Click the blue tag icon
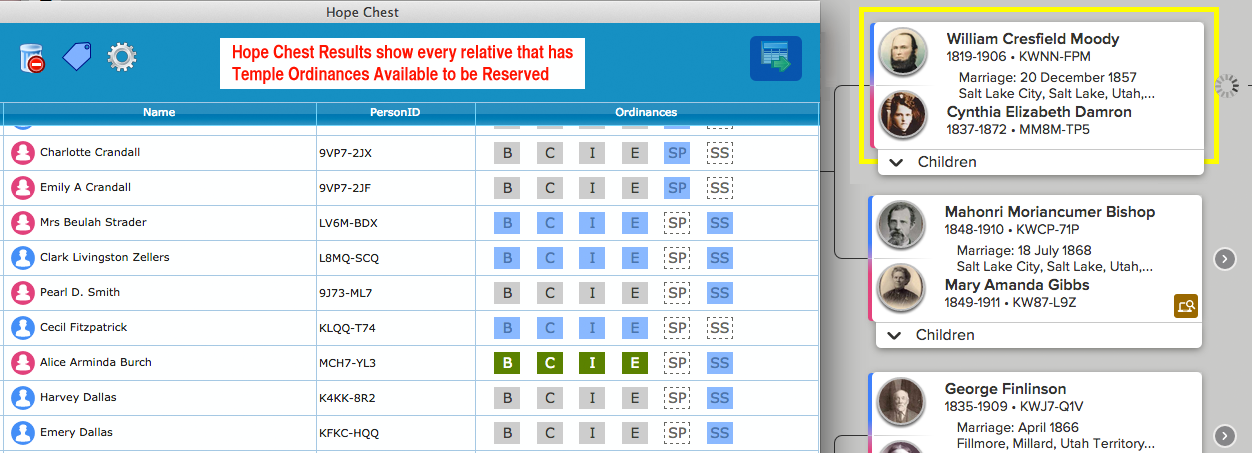Screen dimensions: 1252x453 (x=77, y=56)
